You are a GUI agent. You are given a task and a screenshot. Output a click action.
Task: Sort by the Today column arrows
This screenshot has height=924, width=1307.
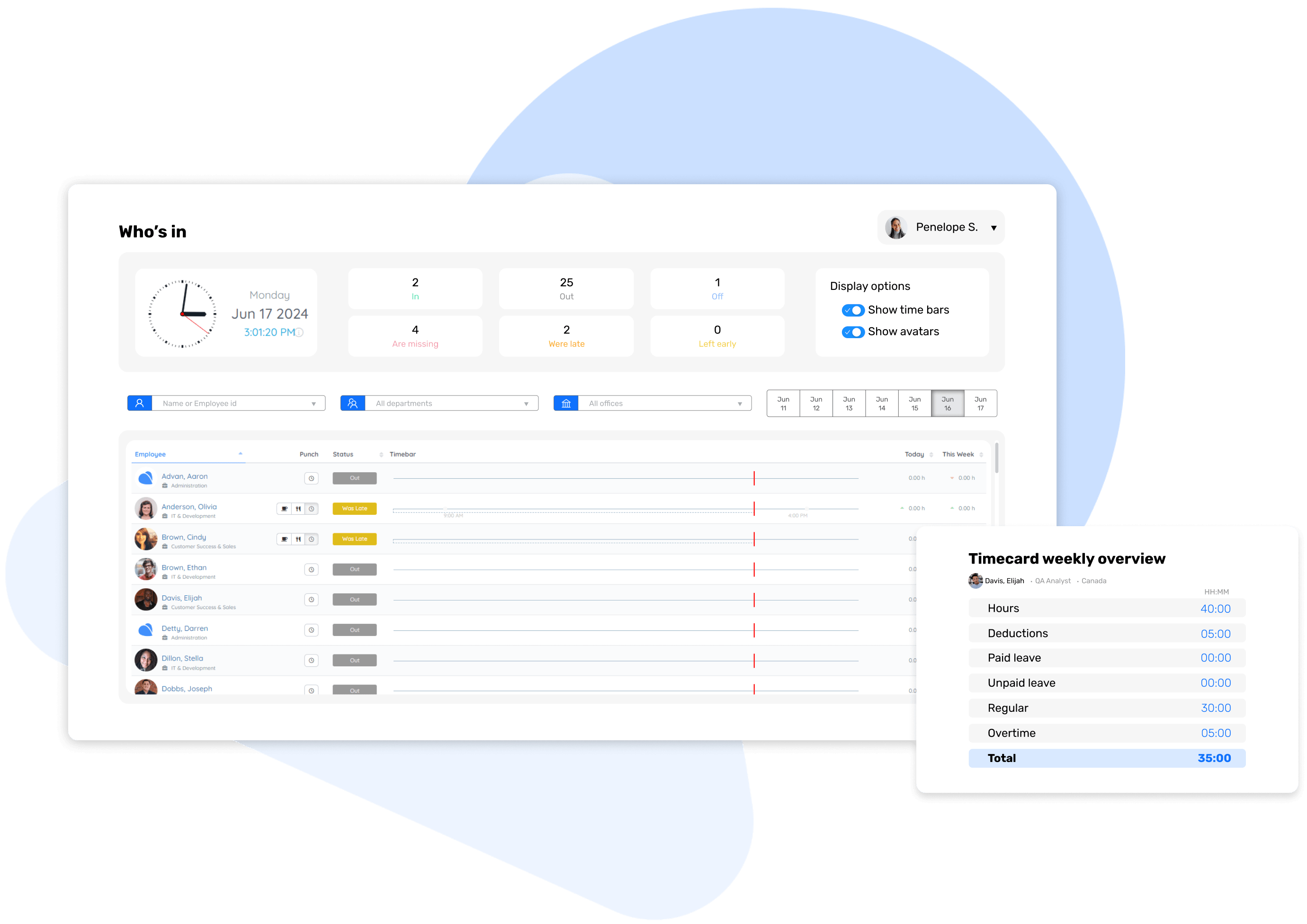tap(931, 454)
